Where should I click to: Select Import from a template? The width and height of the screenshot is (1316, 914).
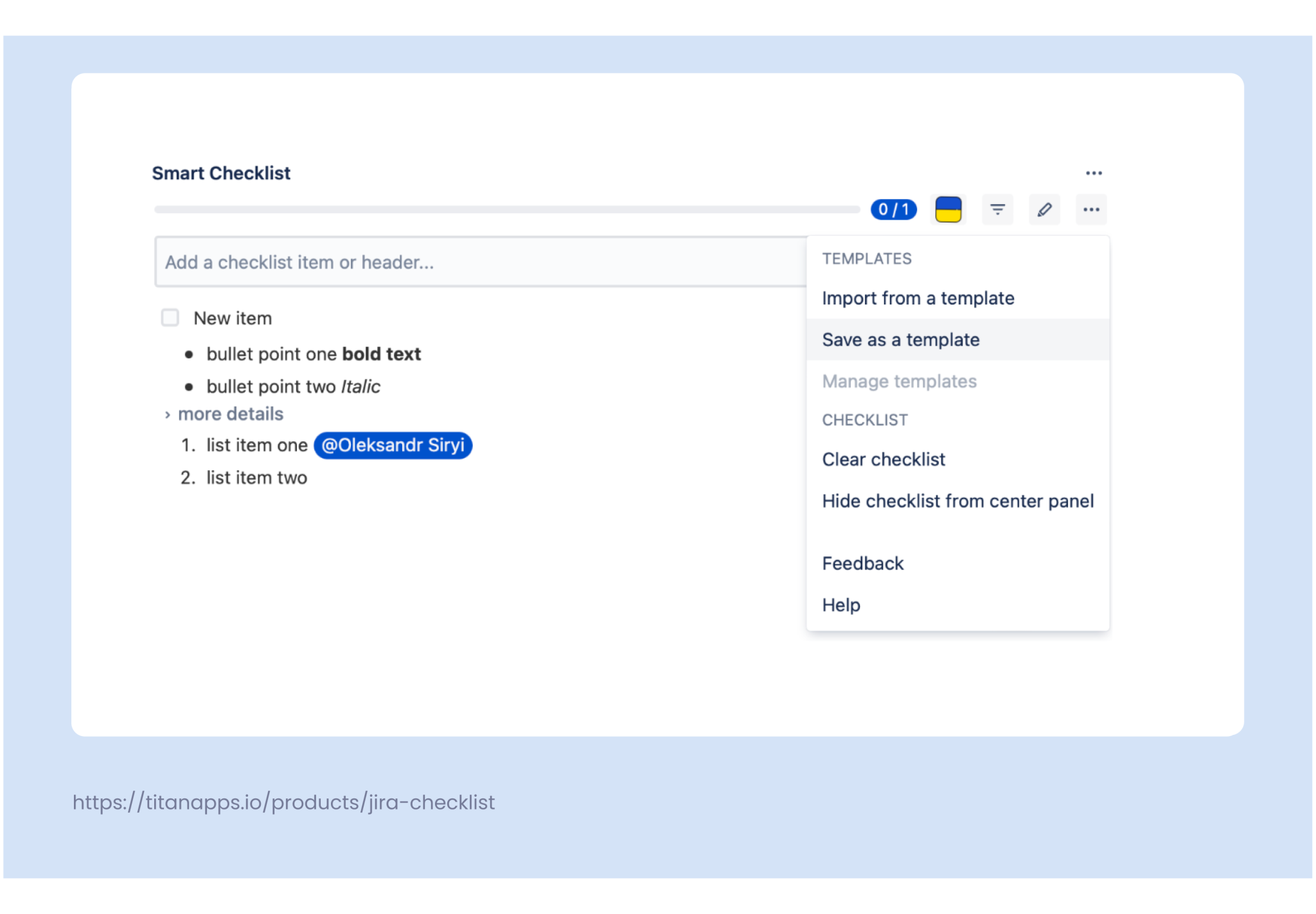tap(918, 298)
